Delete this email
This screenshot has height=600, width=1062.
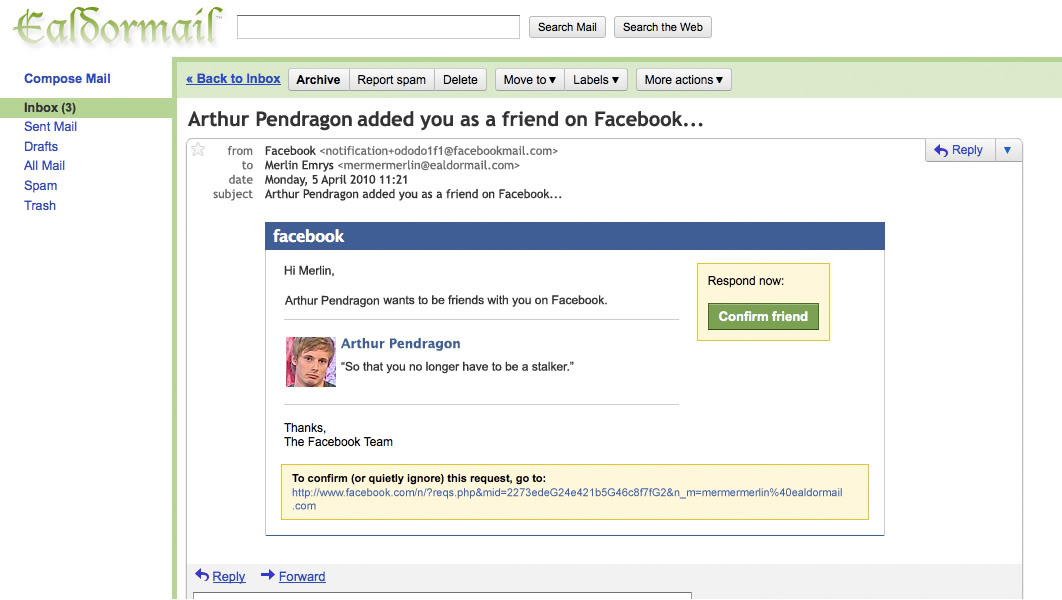[460, 80]
